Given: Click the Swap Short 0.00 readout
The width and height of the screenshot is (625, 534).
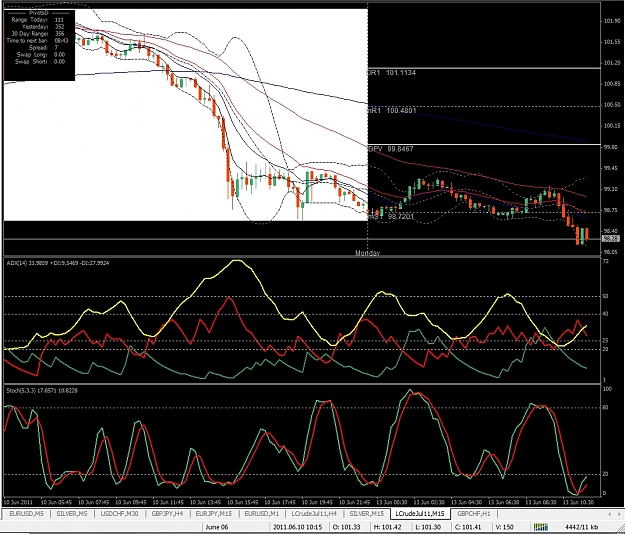Looking at the screenshot, I should (39, 61).
